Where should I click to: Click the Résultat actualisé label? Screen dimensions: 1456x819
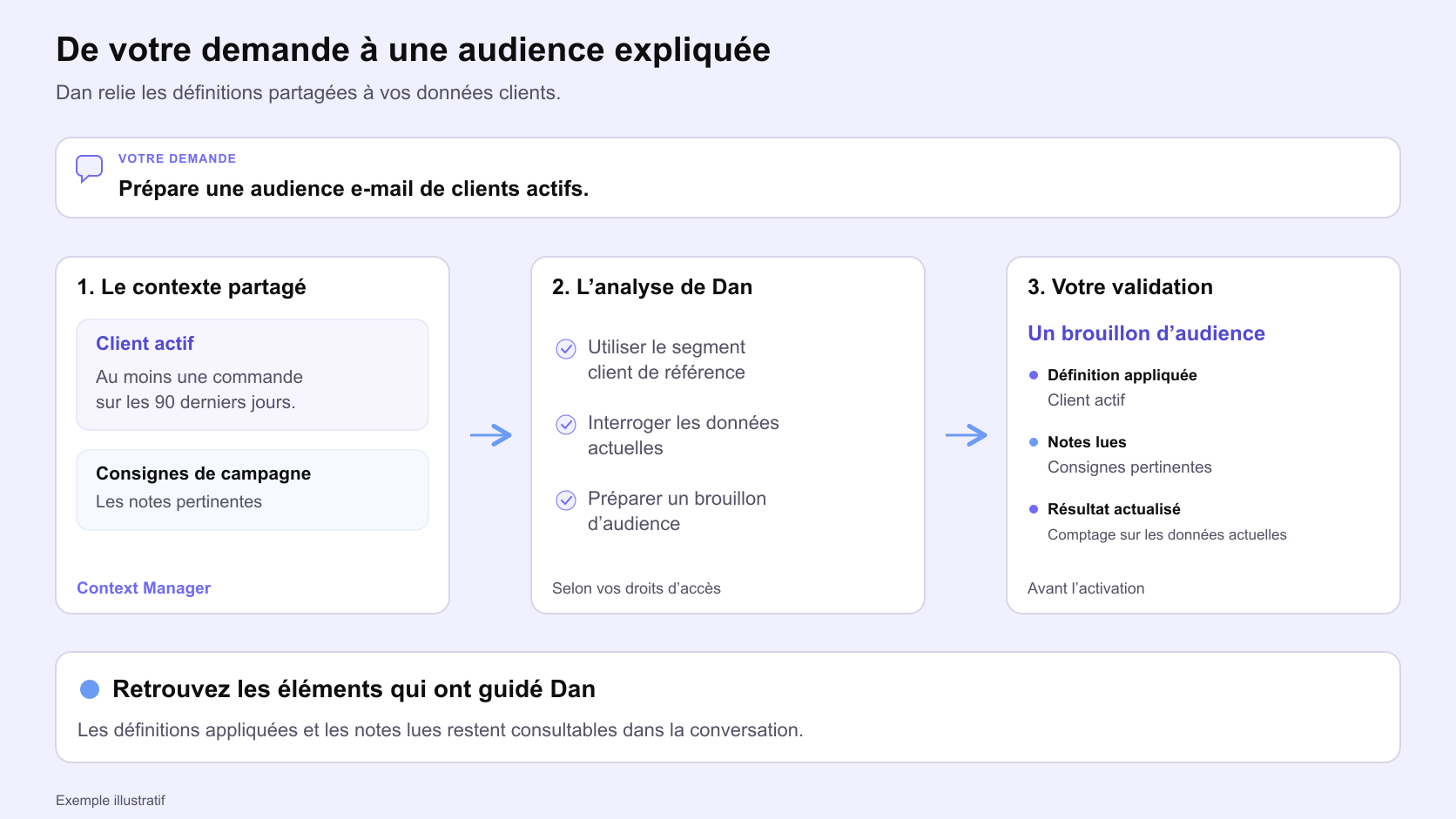(x=1114, y=509)
